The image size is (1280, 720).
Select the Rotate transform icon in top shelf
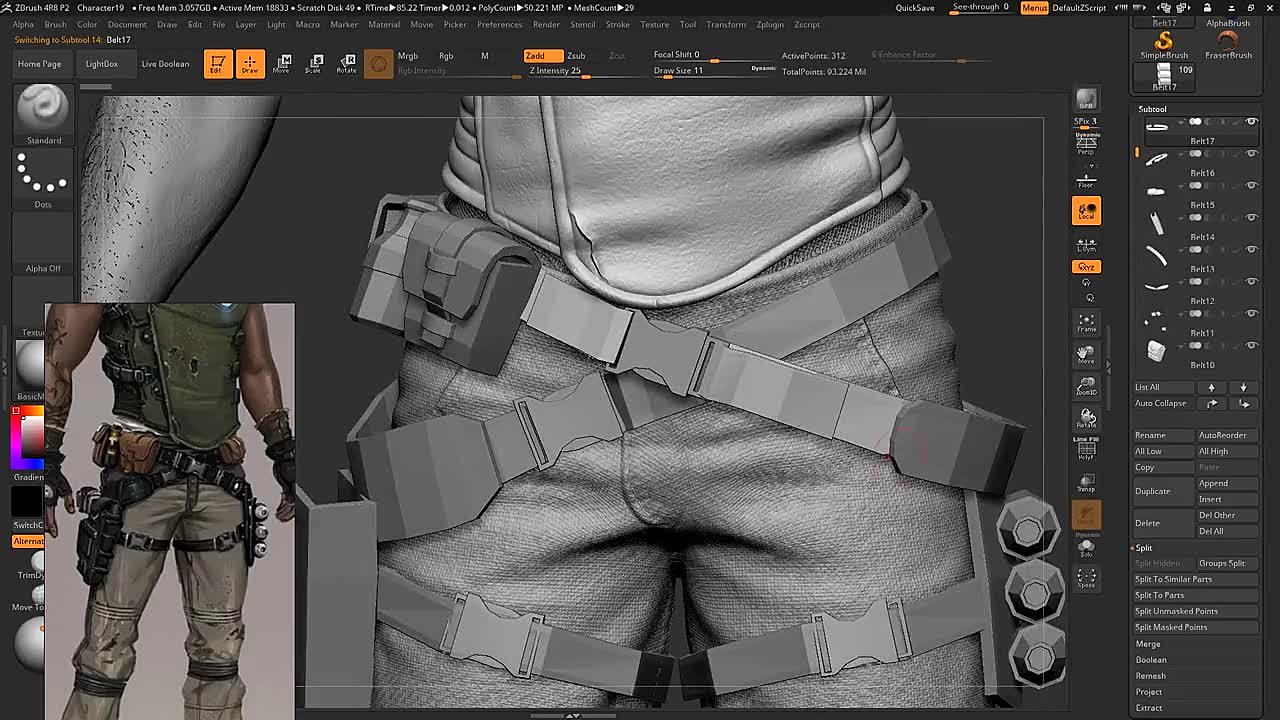[x=346, y=64]
